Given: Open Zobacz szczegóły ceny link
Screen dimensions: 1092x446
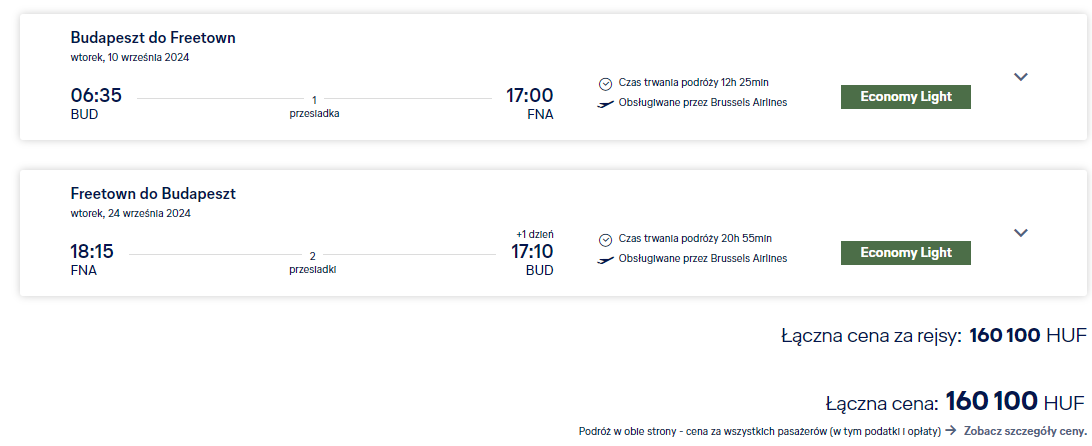Looking at the screenshot, I should [x=1026, y=430].
